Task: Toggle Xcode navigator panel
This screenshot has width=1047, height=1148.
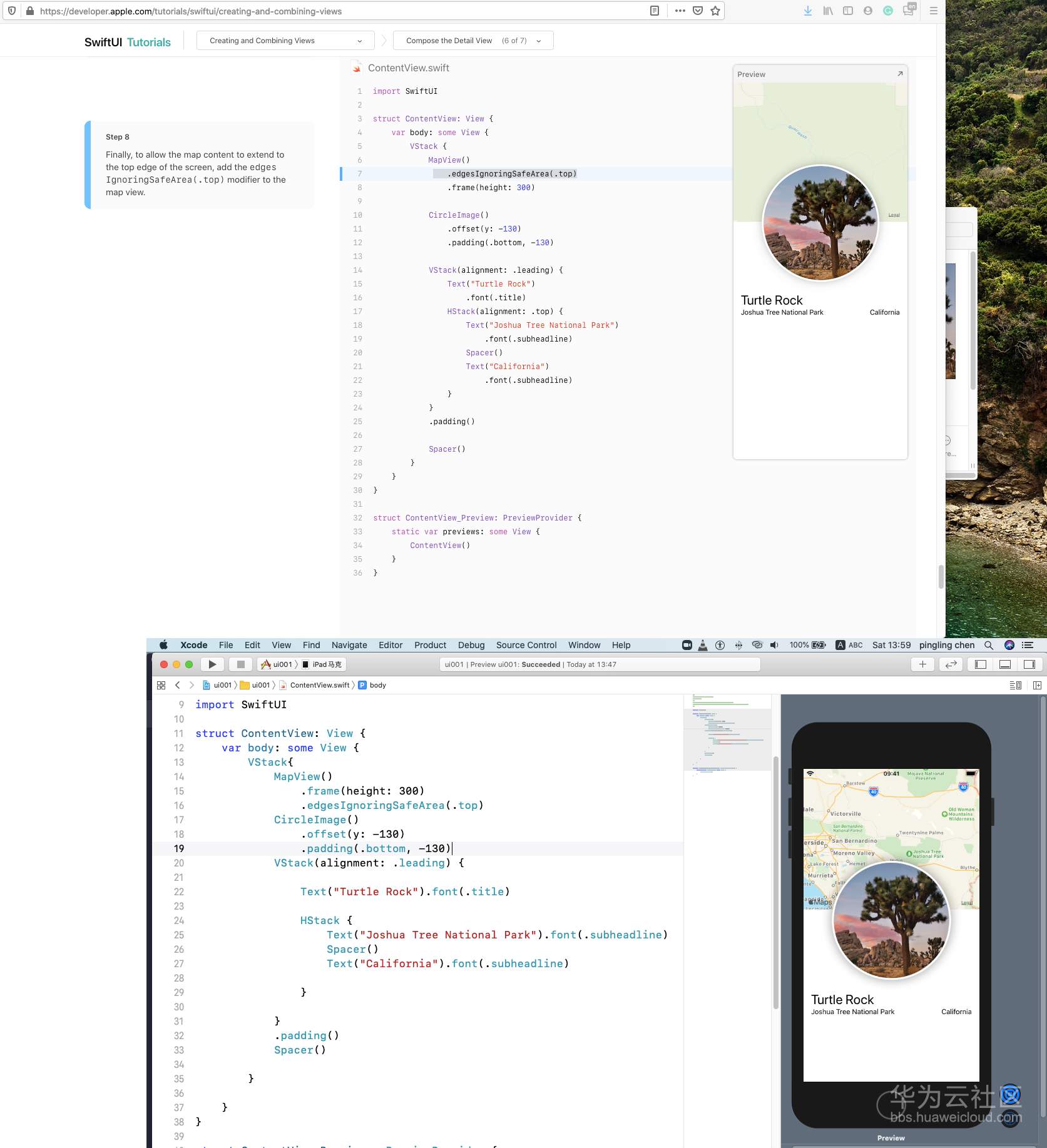Action: (981, 664)
